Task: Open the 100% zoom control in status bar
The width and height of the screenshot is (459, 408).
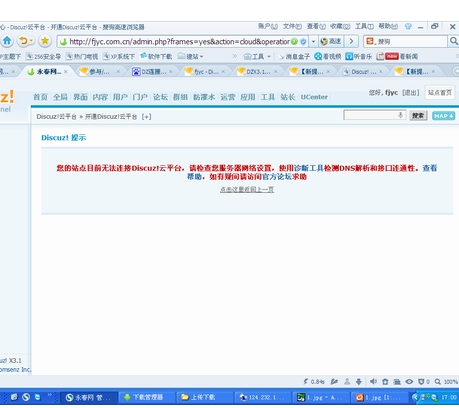Action: click(446, 382)
